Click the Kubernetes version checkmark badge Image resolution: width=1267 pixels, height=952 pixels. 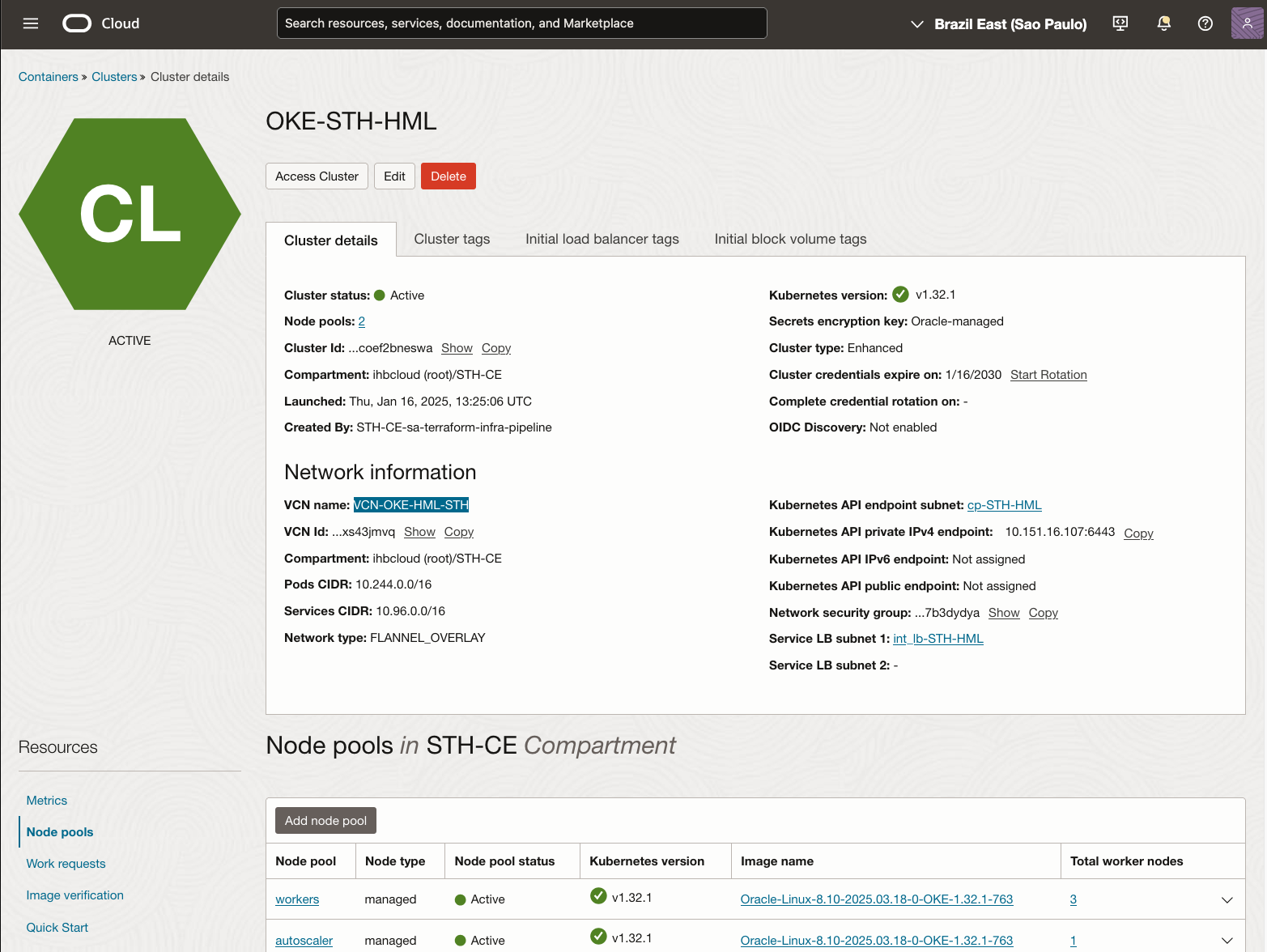tap(900, 294)
